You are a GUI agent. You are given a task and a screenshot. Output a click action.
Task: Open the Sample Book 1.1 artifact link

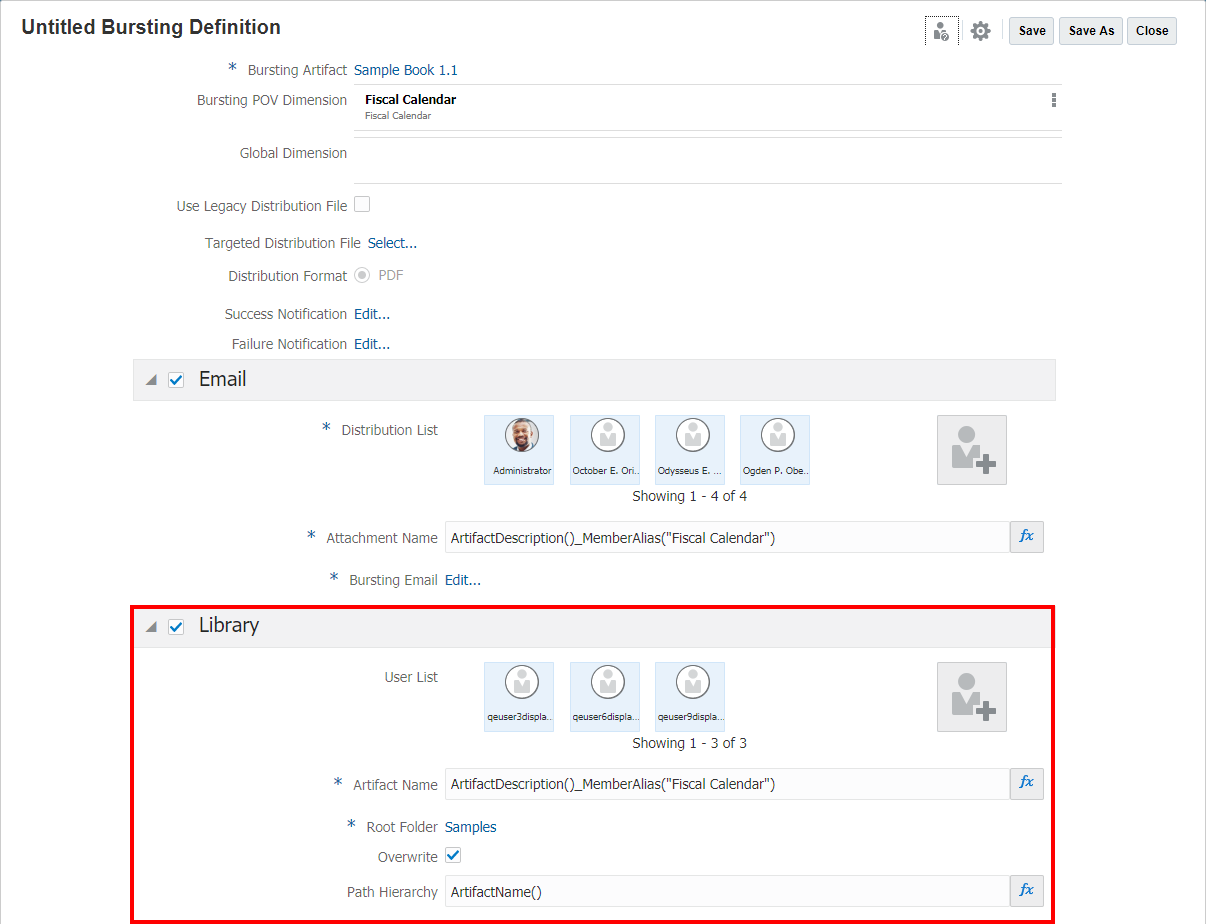coord(406,70)
